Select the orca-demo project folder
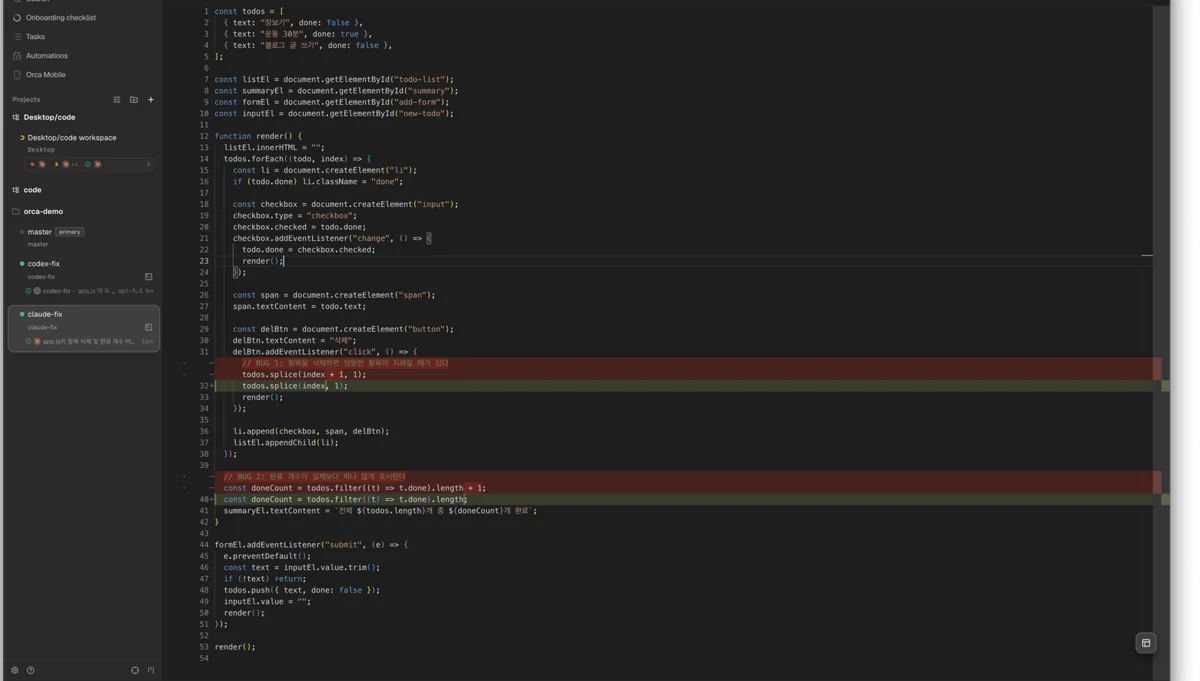Screen dimensions: 1200x681 pos(43,212)
